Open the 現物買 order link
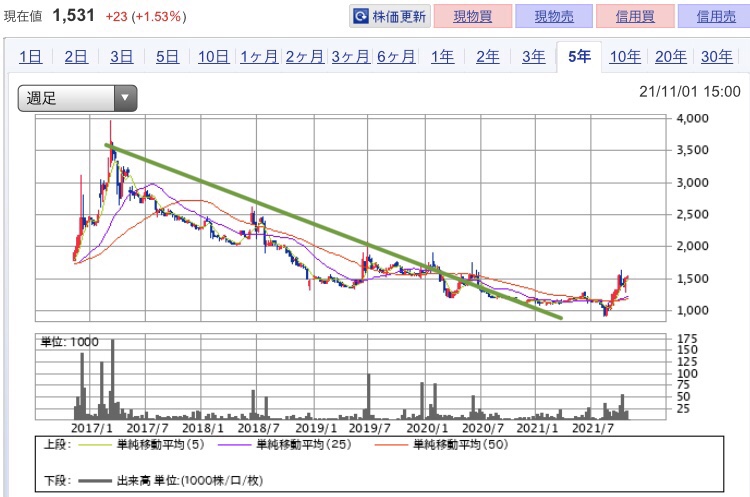 click(x=473, y=16)
